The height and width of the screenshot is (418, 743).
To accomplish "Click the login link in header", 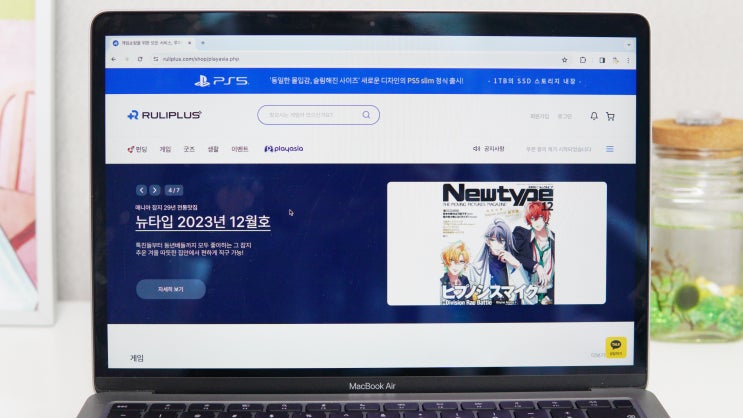I will point(564,117).
